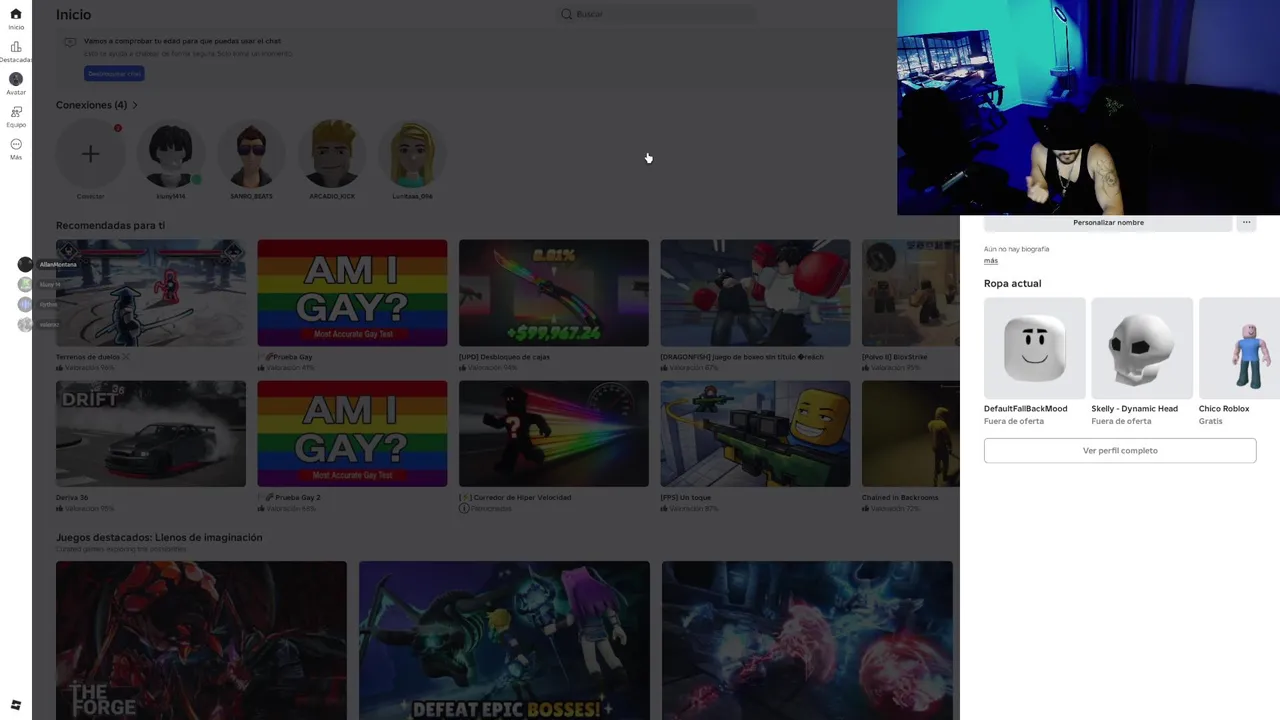Click 'Deriva 36' game title

coord(72,497)
